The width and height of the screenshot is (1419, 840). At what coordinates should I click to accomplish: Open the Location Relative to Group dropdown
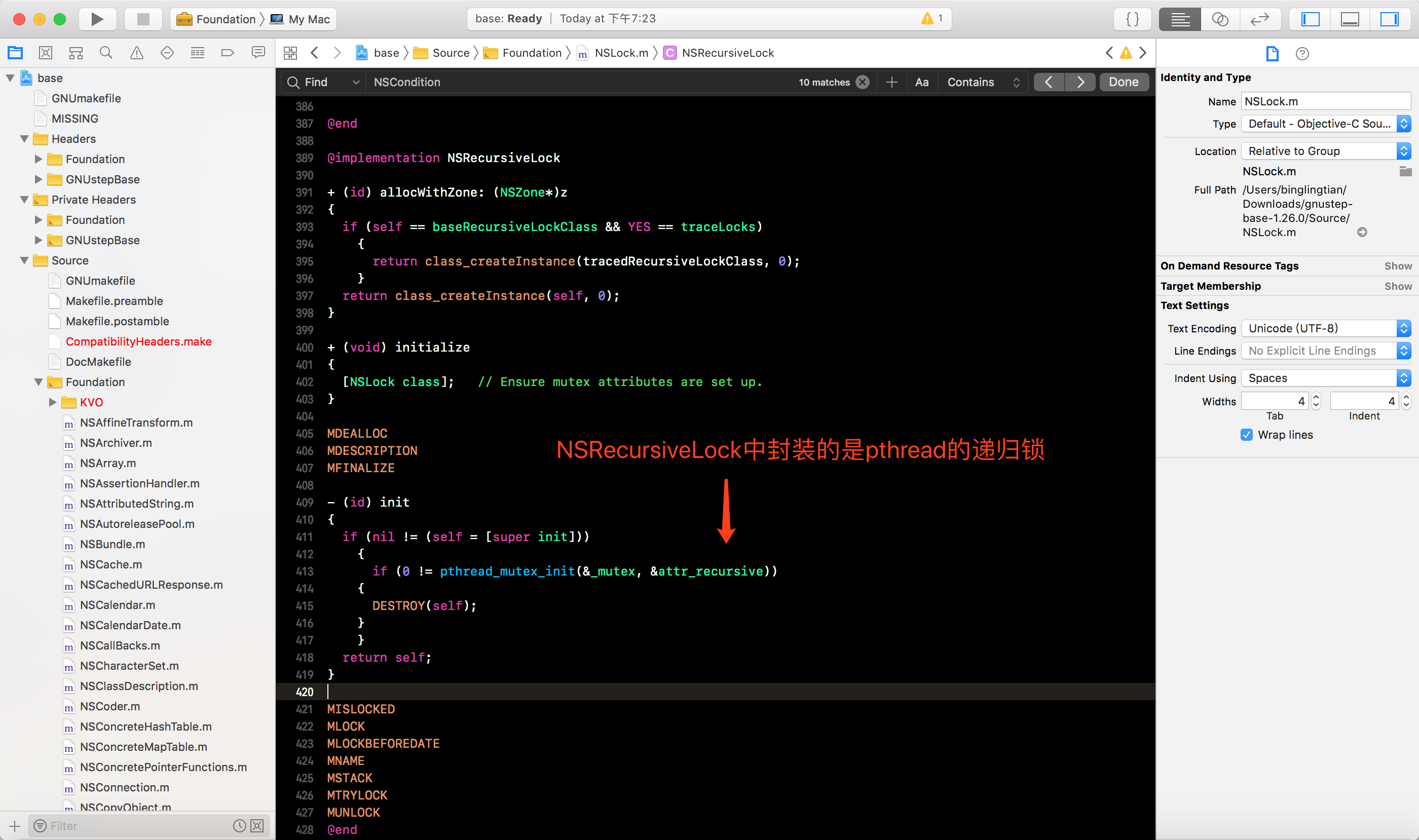pos(1326,151)
